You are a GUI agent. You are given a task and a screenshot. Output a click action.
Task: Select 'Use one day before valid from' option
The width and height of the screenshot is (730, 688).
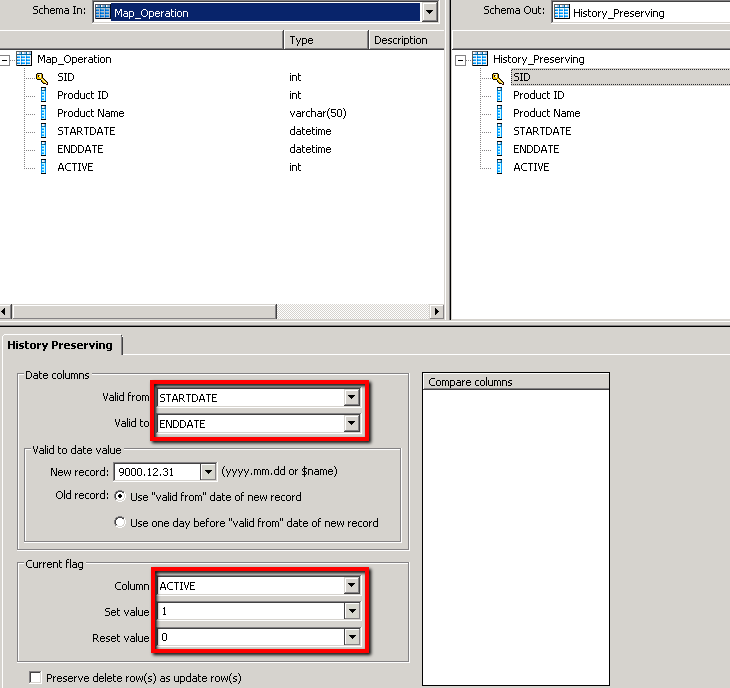(121, 522)
